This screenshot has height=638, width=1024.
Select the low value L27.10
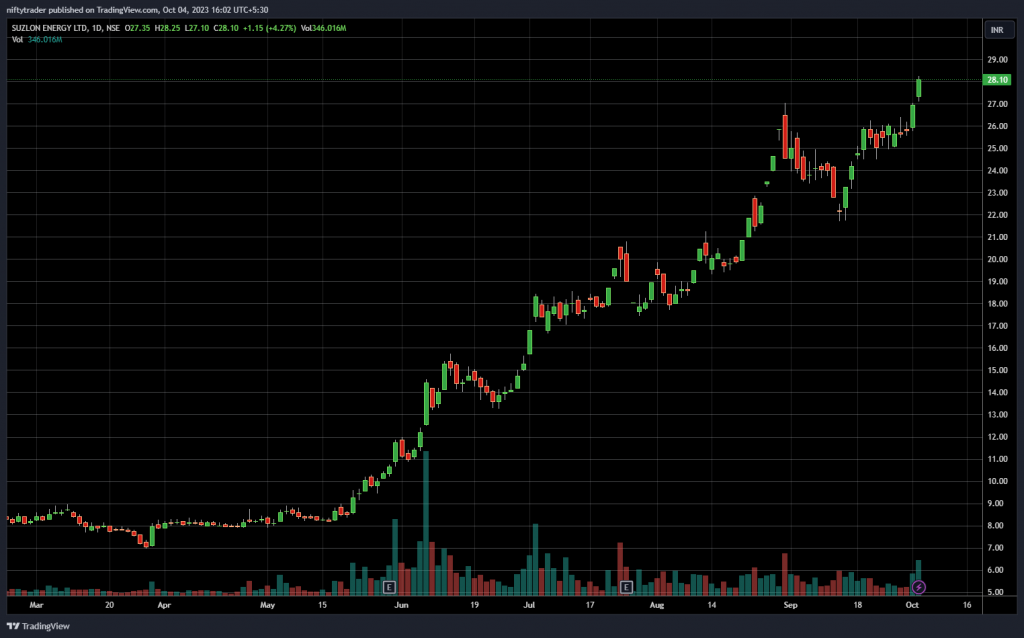point(197,28)
